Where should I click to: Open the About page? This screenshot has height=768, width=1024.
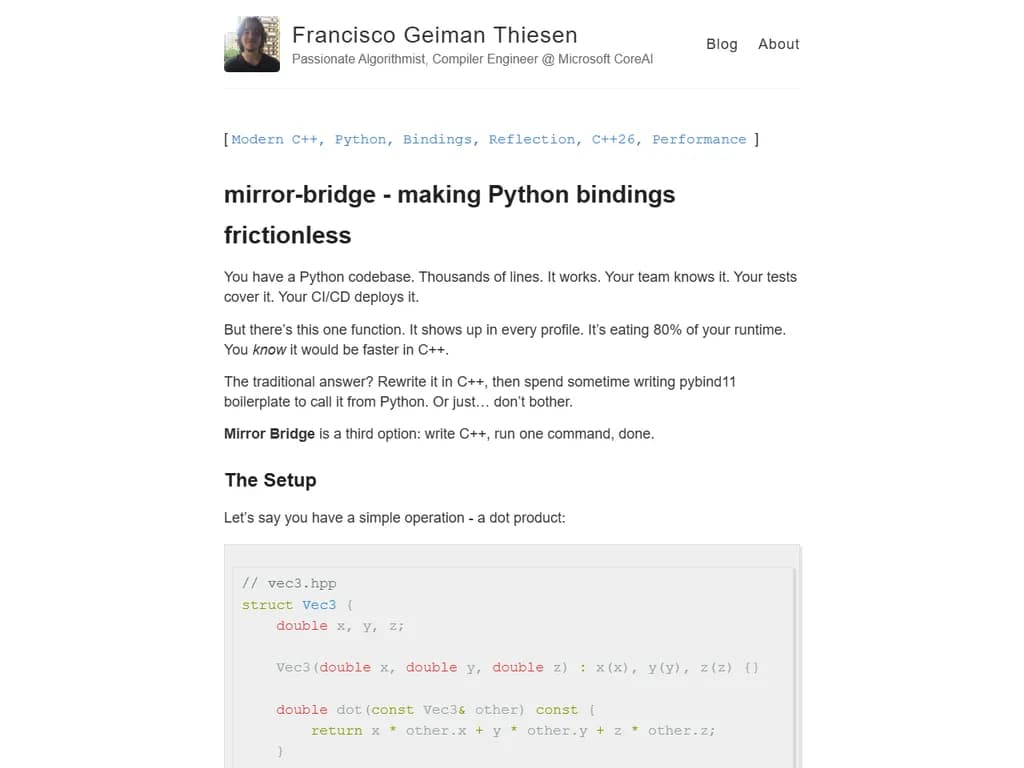click(778, 44)
